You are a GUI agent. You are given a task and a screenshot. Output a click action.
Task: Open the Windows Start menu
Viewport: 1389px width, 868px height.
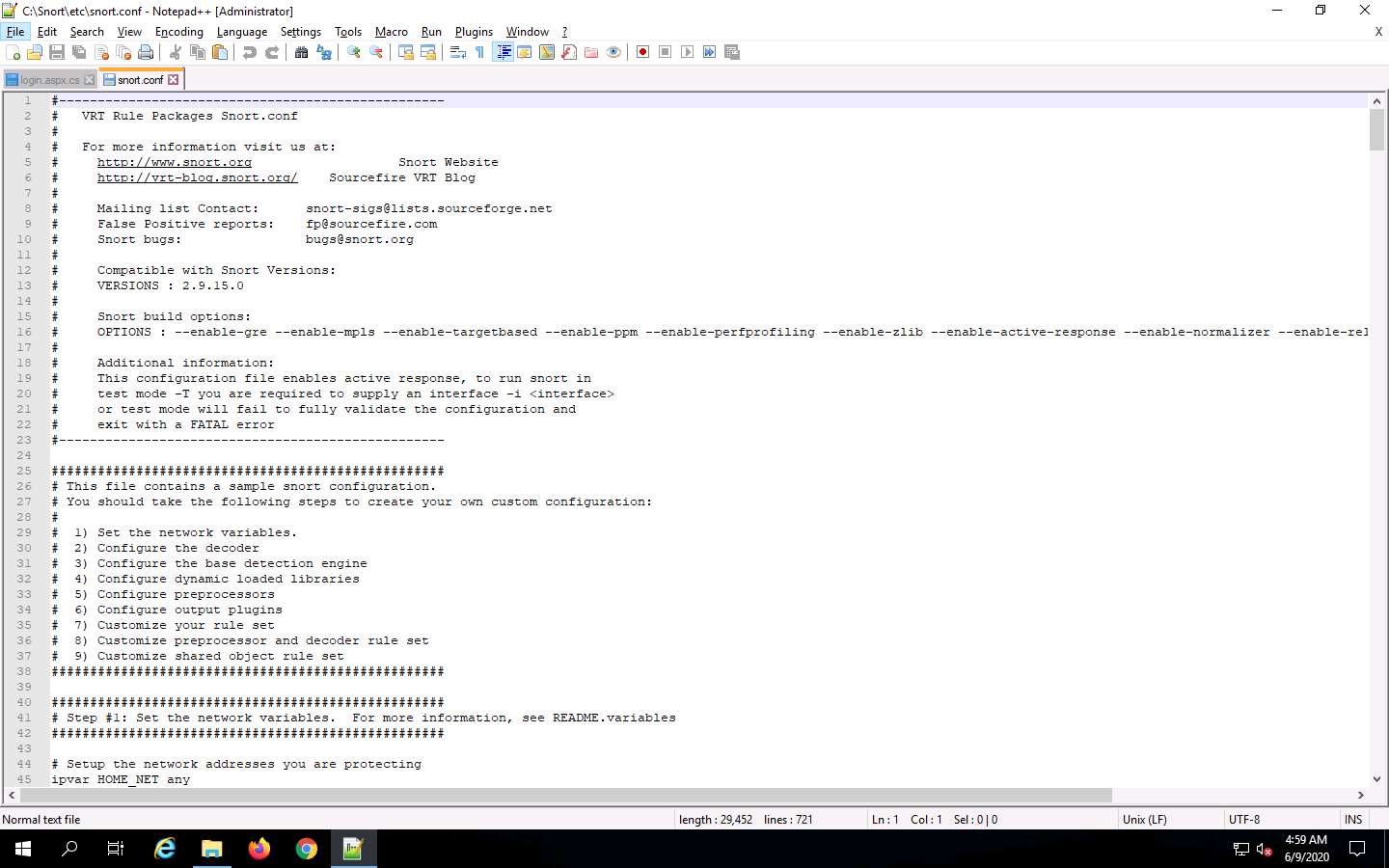point(23,849)
